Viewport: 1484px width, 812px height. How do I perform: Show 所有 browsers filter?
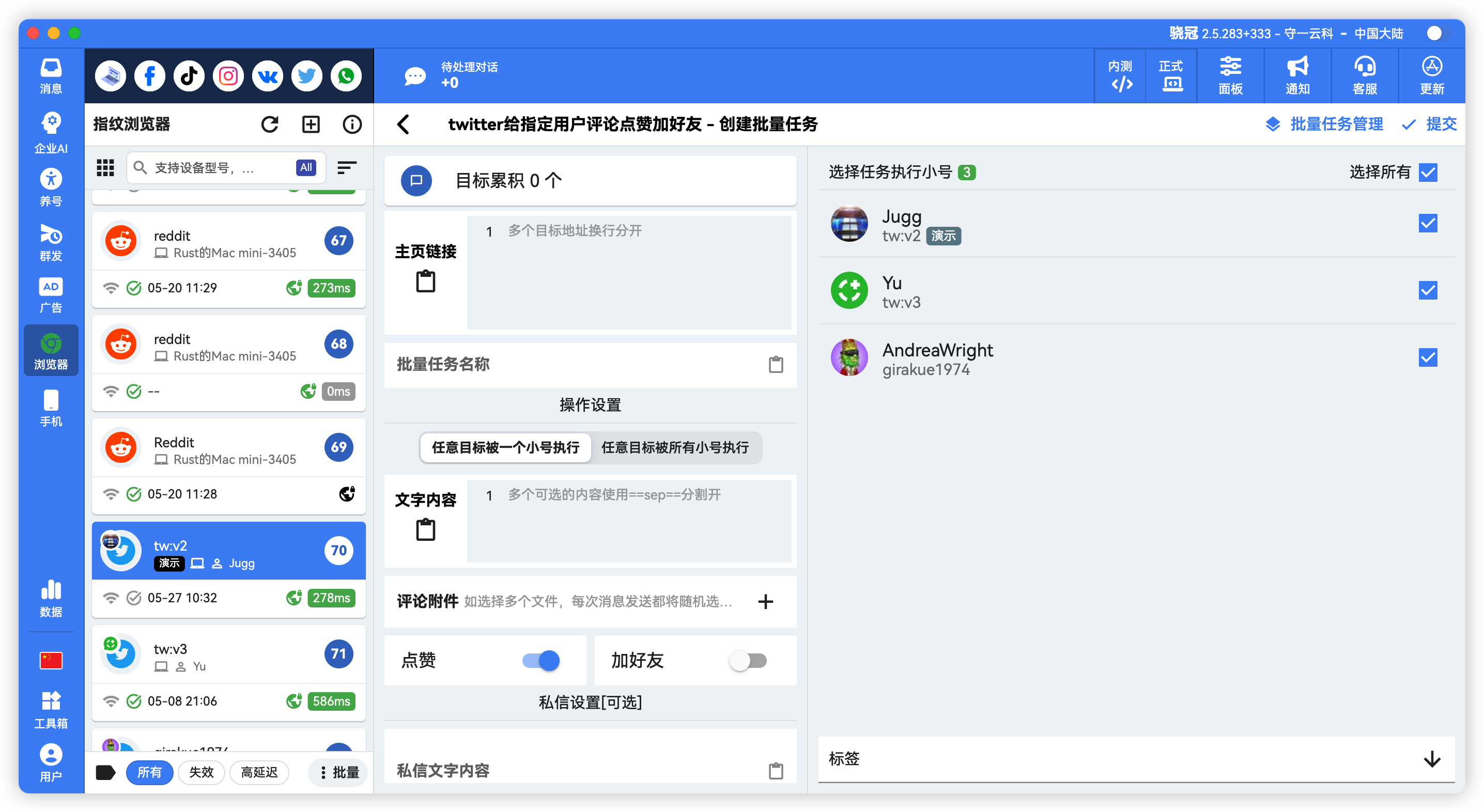149,772
